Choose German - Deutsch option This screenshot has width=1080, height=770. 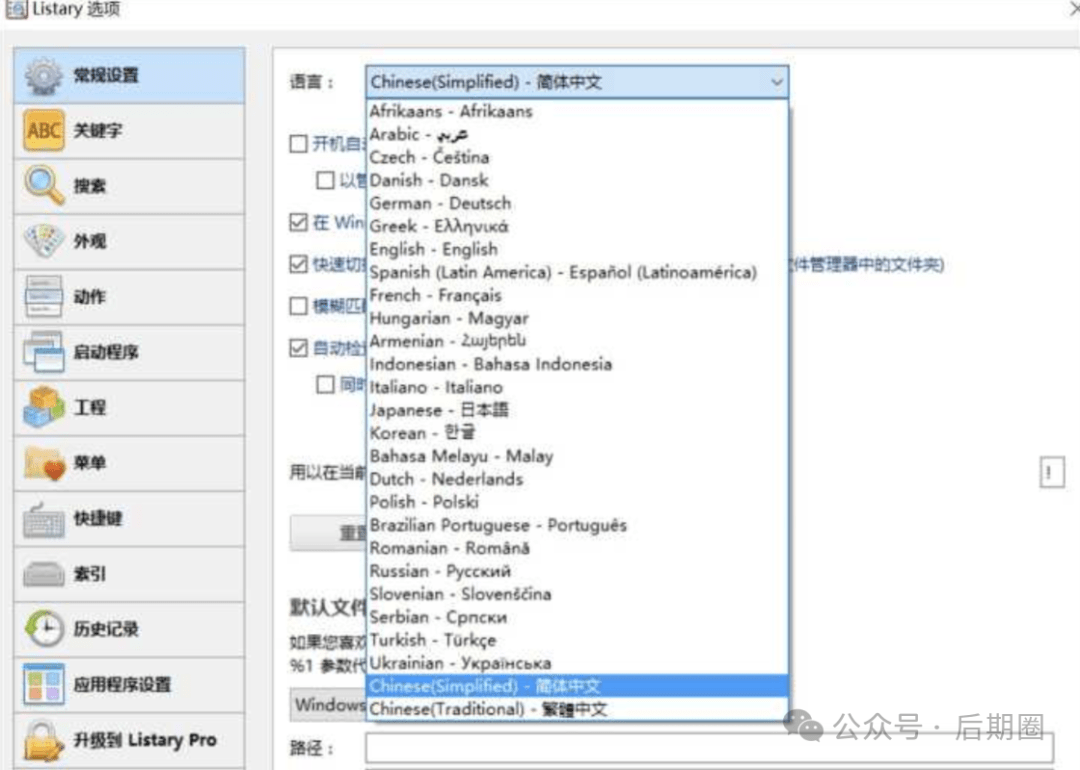coord(577,204)
